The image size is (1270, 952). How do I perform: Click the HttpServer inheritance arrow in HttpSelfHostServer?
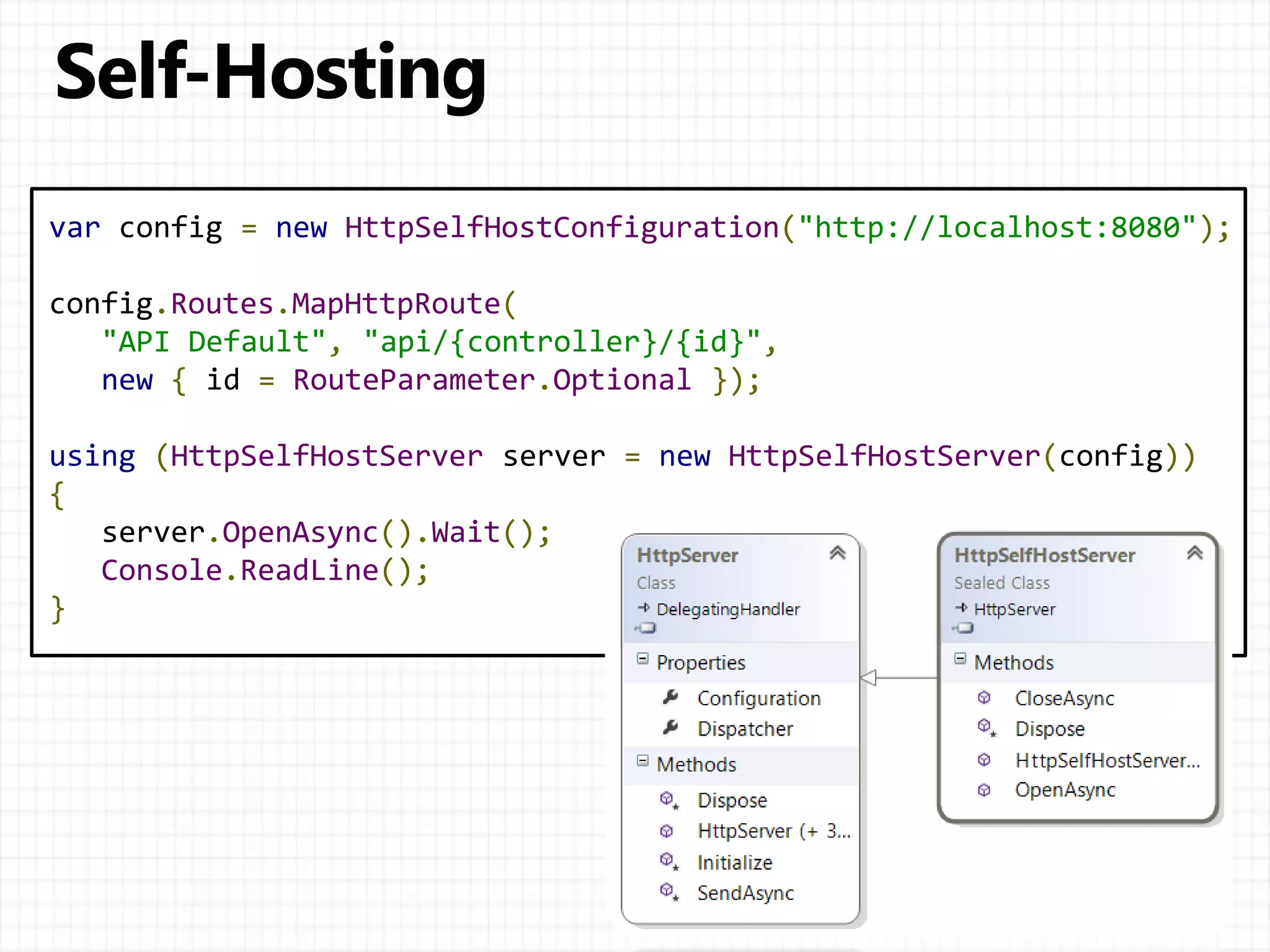coord(961,608)
